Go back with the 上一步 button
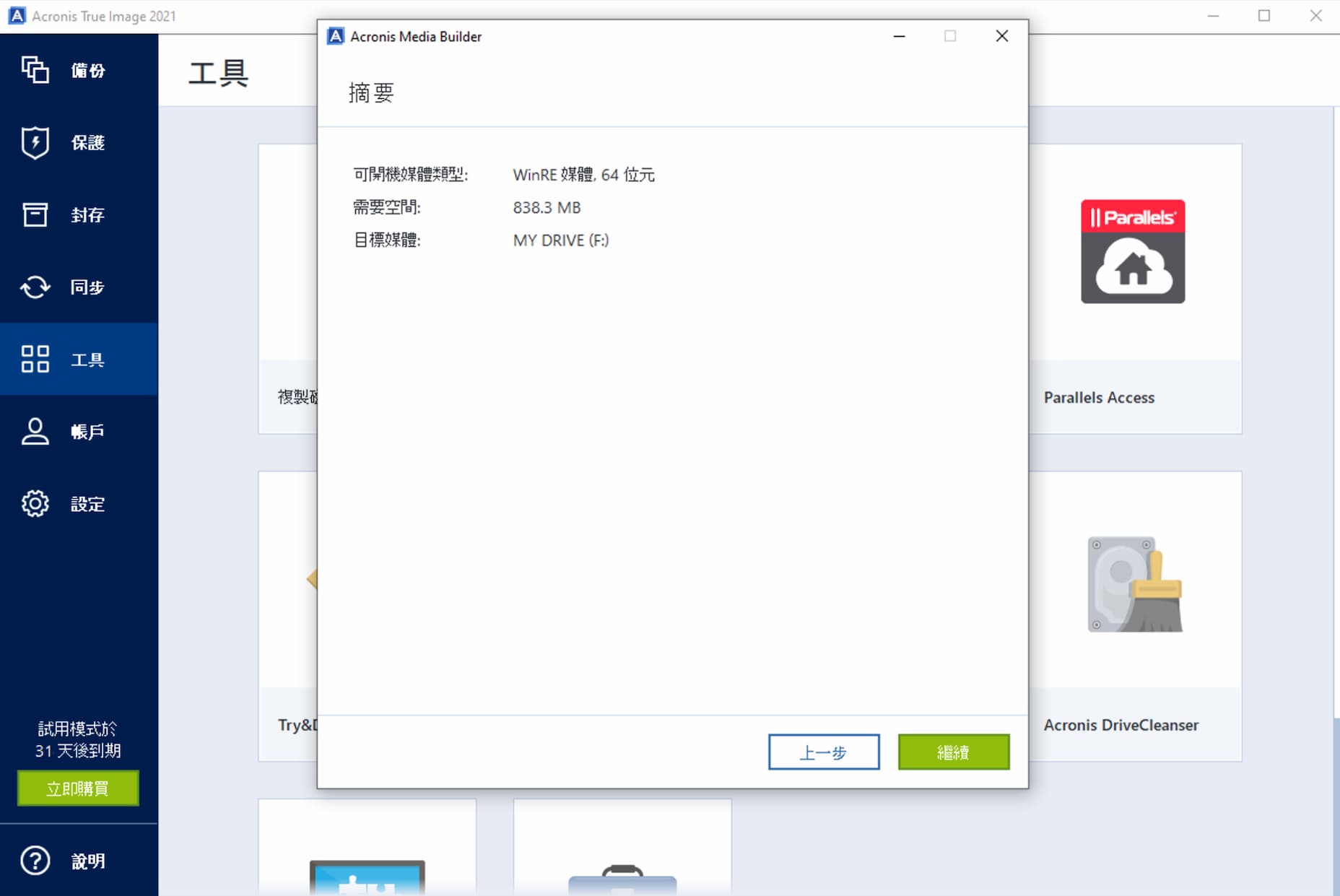 (x=824, y=752)
